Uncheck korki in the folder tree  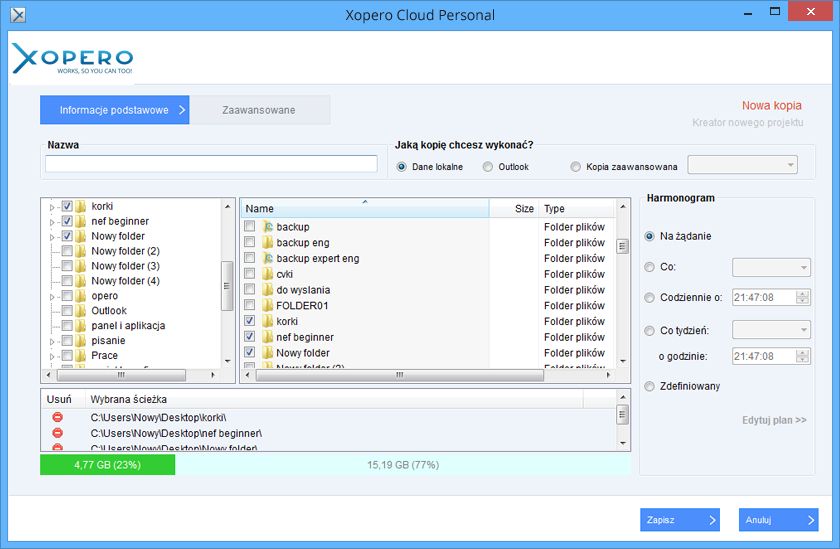[x=67, y=206]
